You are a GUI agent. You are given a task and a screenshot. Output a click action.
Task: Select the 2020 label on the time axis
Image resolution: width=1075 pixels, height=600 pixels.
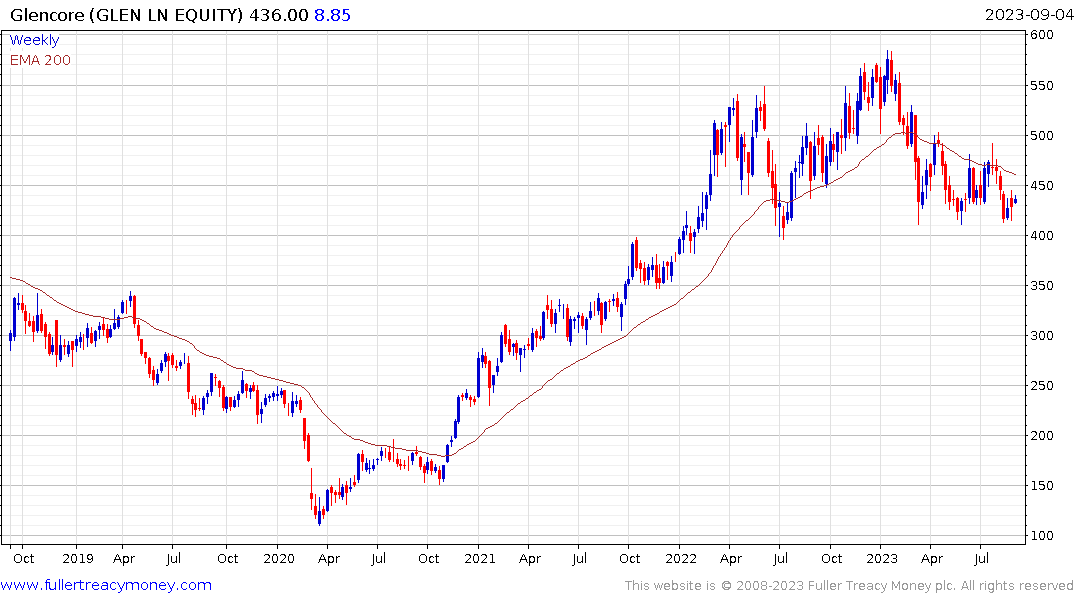279,559
